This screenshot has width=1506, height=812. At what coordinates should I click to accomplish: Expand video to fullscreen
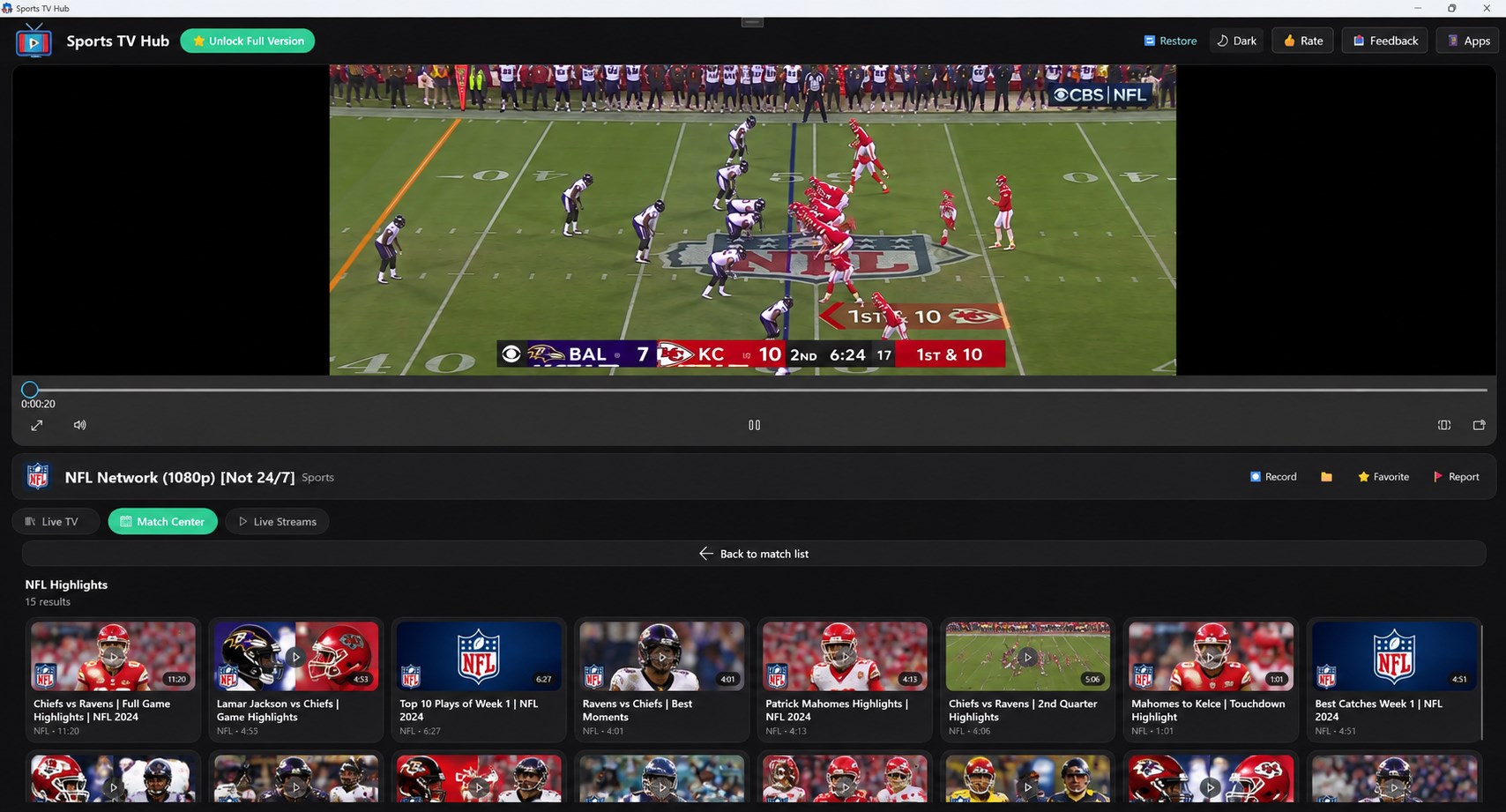37,425
